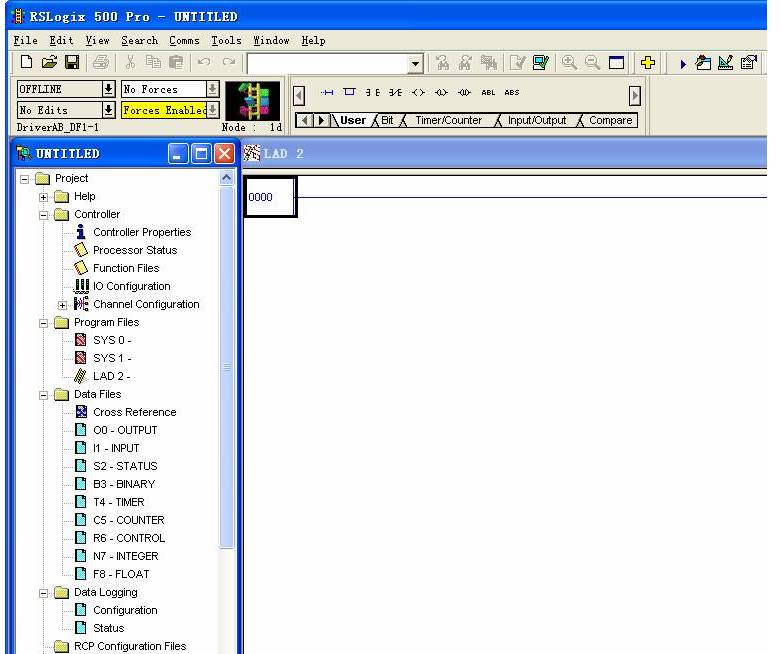Open the No Edits dropdown arrow

(x=108, y=110)
